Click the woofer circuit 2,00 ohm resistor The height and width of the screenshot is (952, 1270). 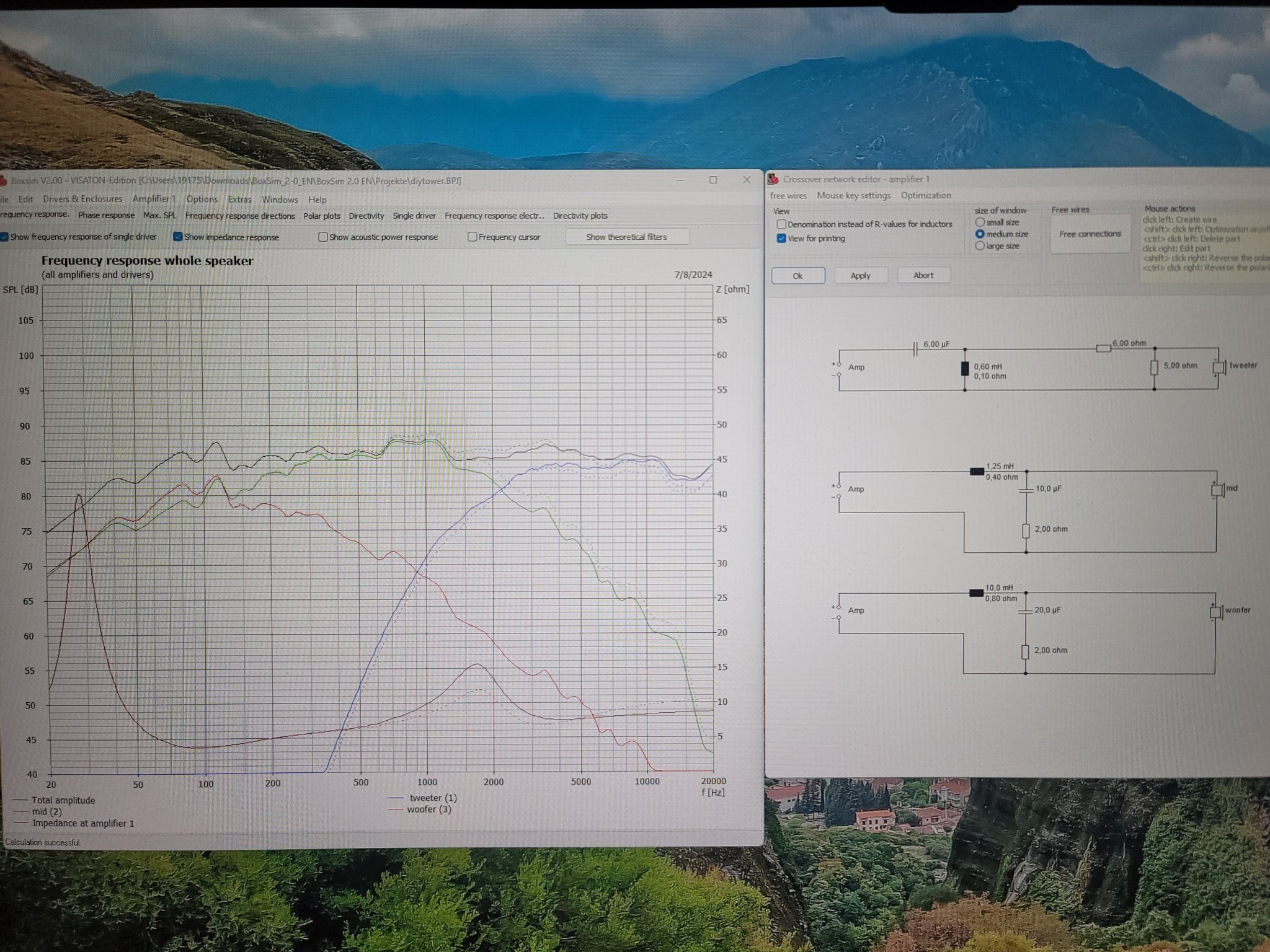[1025, 651]
